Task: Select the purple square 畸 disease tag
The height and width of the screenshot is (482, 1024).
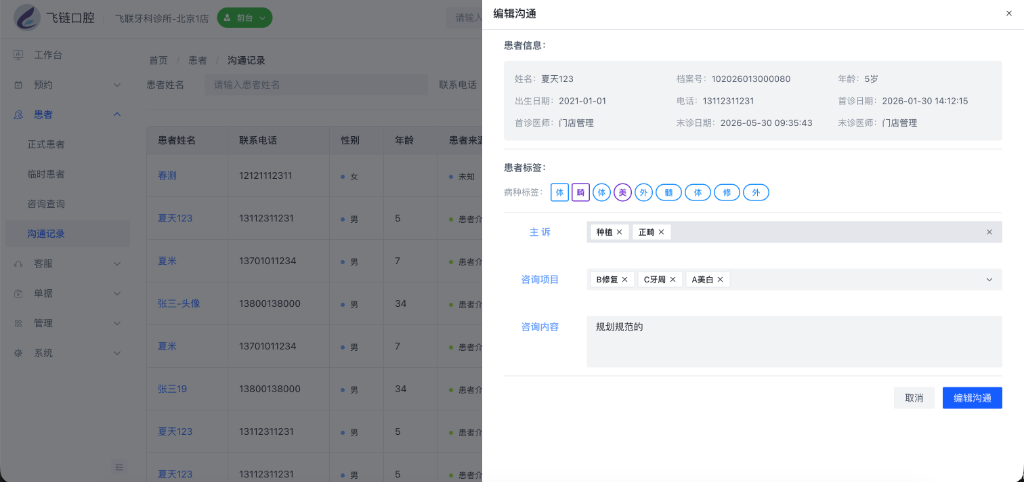Action: [581, 193]
